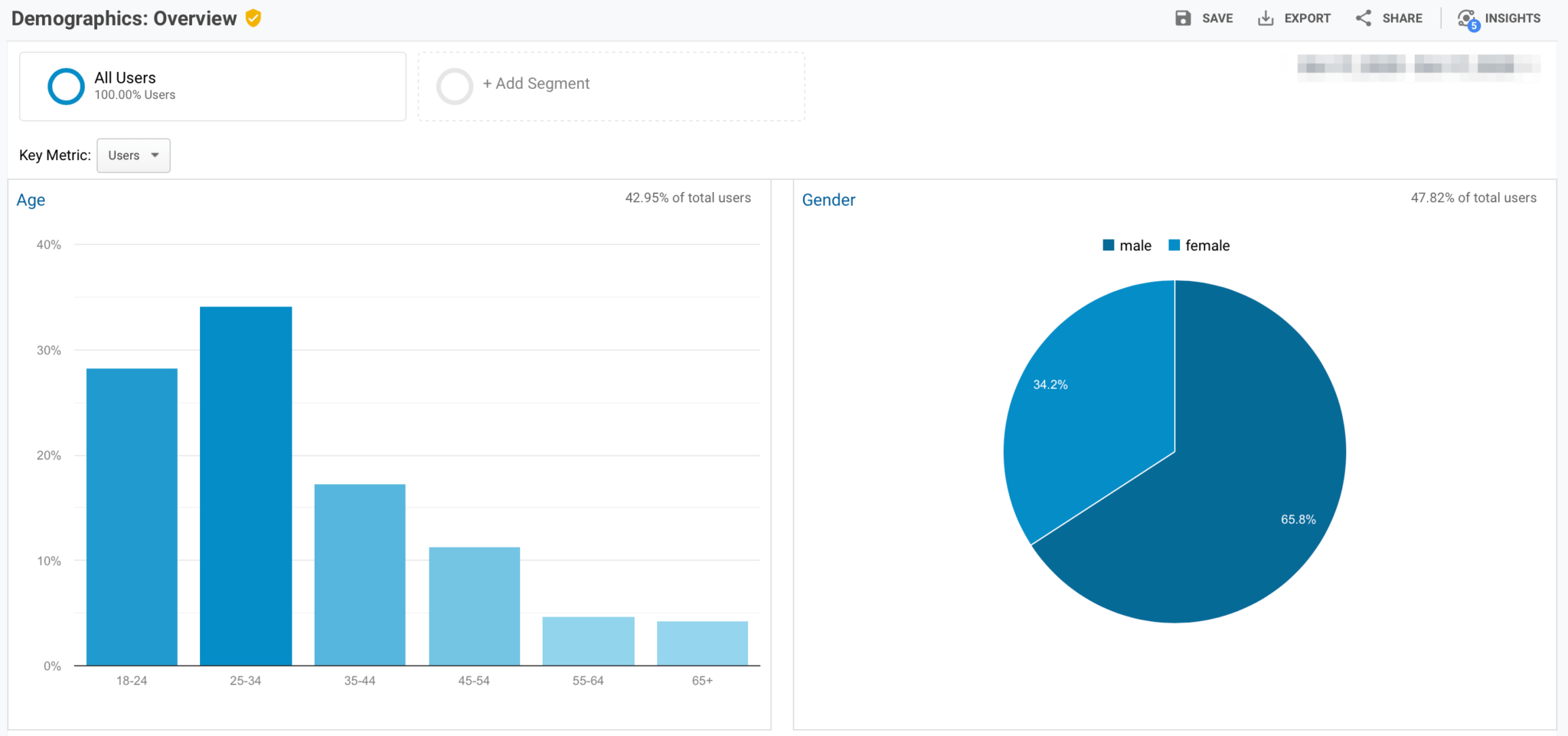
Task: Open sharing options via the share icon
Action: point(1364,18)
